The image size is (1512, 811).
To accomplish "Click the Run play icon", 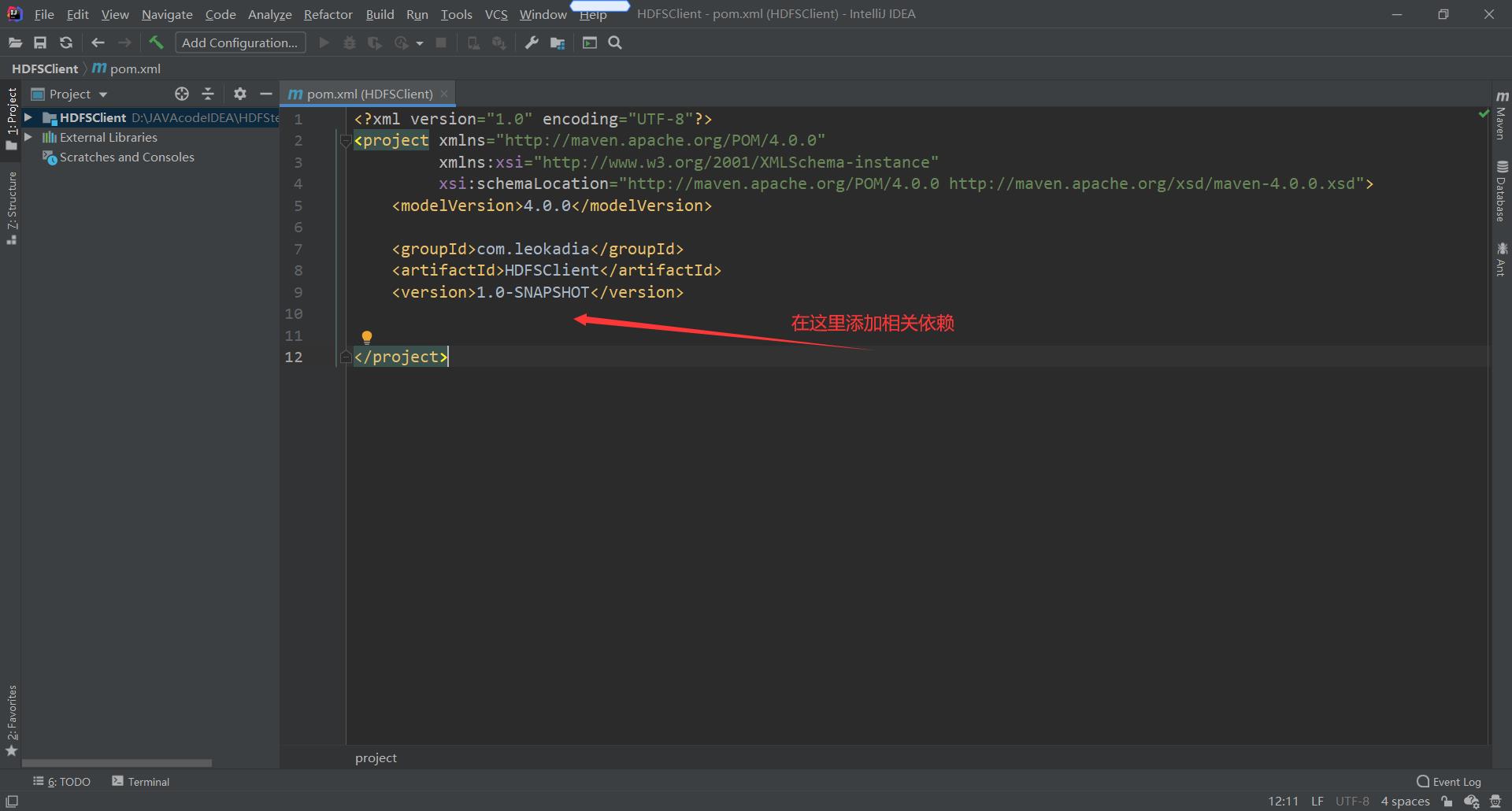I will [324, 43].
